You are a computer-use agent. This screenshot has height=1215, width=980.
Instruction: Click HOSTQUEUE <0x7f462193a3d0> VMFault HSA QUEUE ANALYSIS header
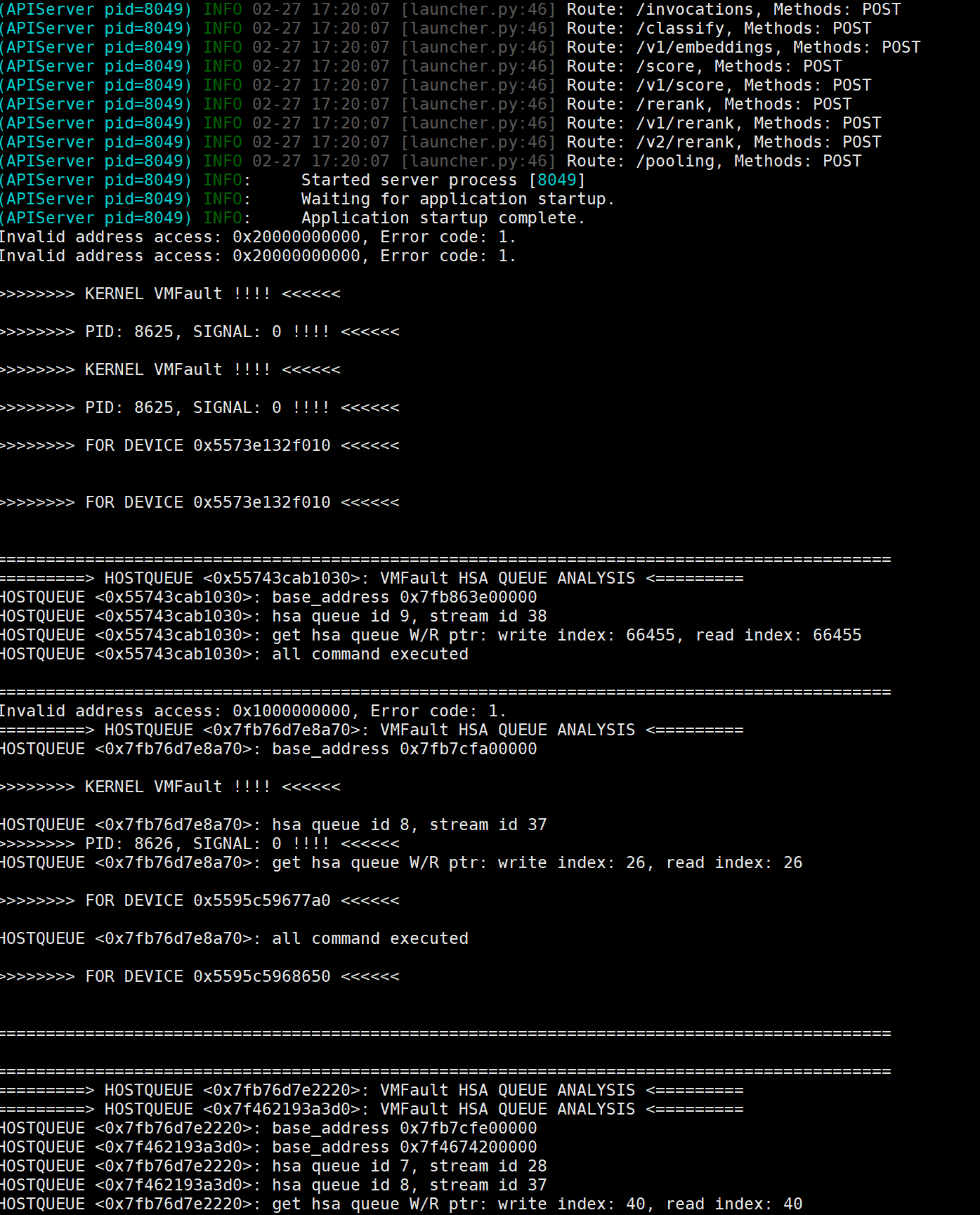pyautogui.click(x=372, y=1109)
